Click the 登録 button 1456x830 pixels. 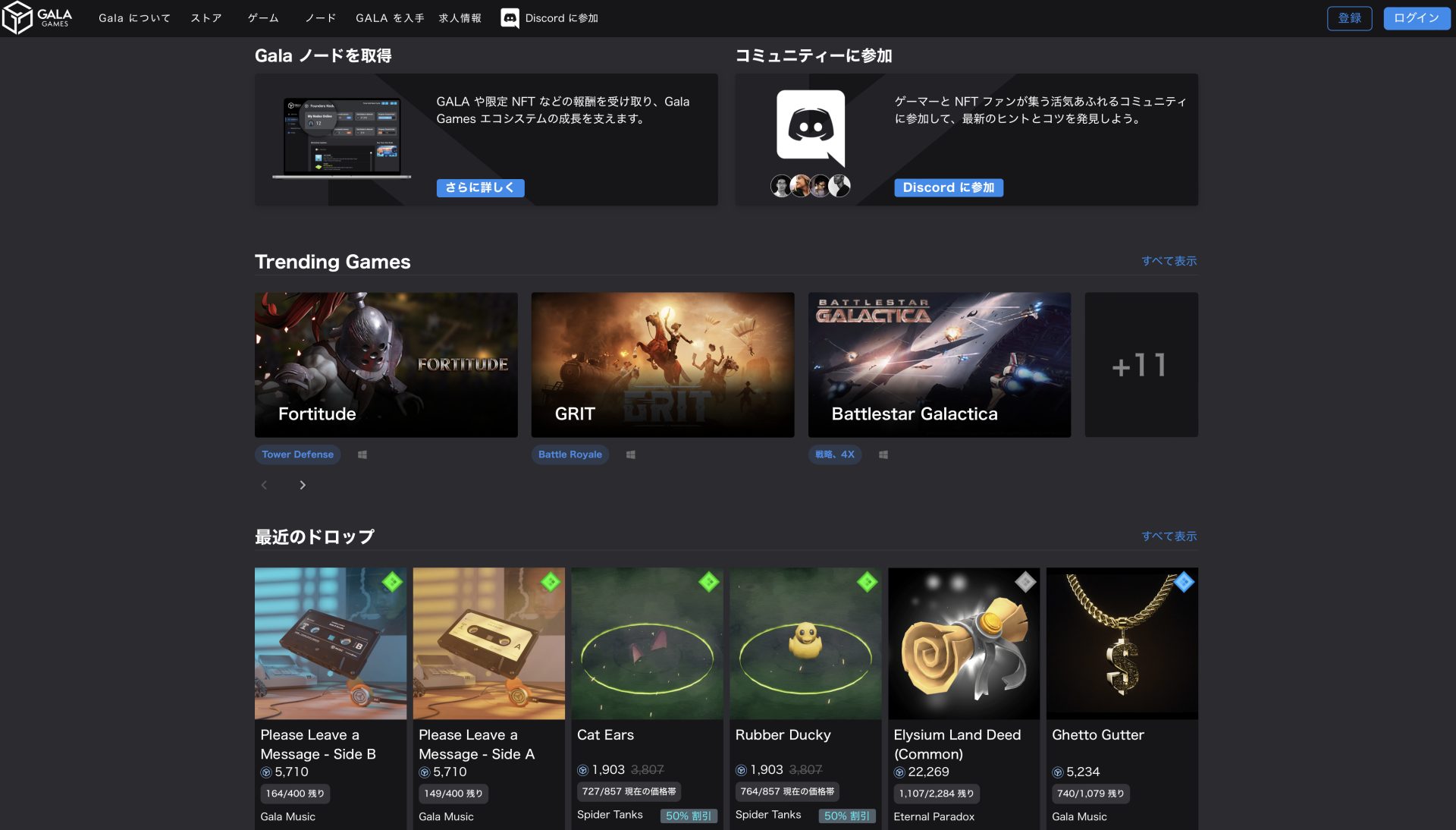pyautogui.click(x=1349, y=18)
